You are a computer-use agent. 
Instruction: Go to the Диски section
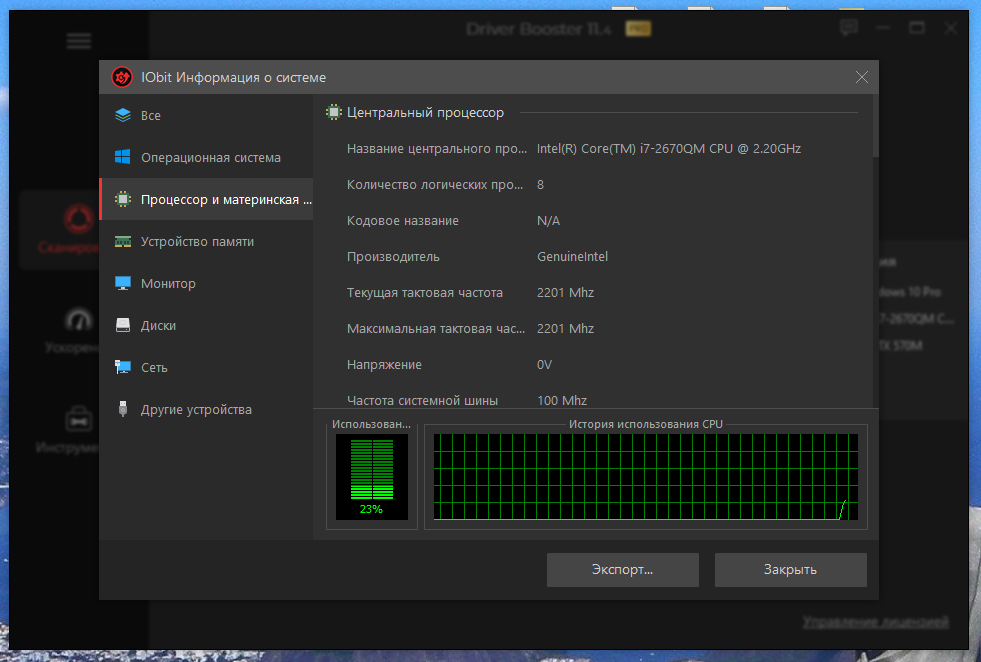pos(206,325)
